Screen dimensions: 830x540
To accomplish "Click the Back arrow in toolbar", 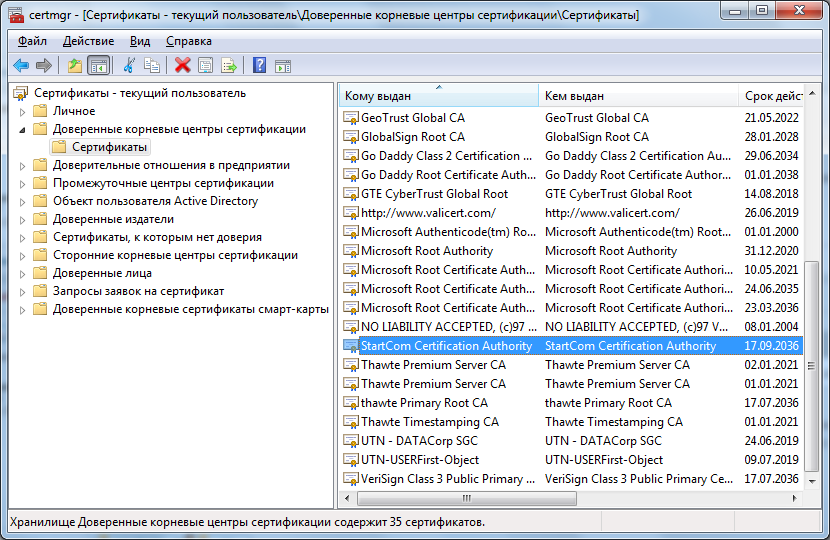I will 21,66.
